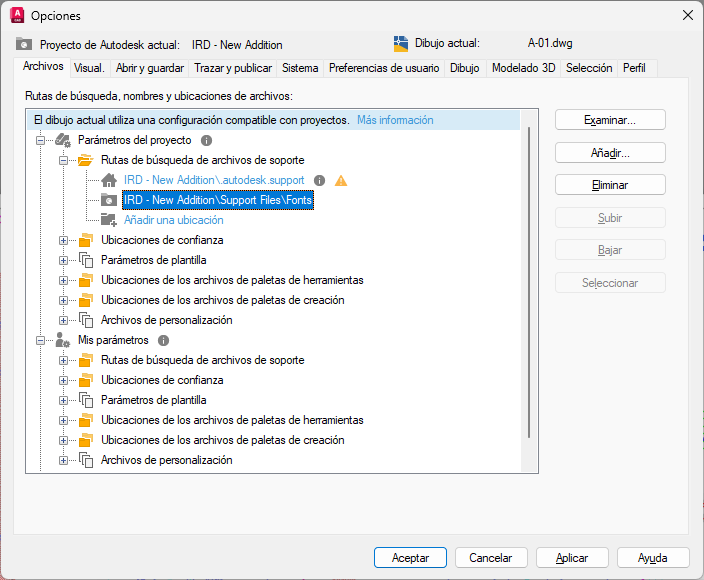Click the orange warning triangle icon
704x580 pixels.
coord(341,180)
